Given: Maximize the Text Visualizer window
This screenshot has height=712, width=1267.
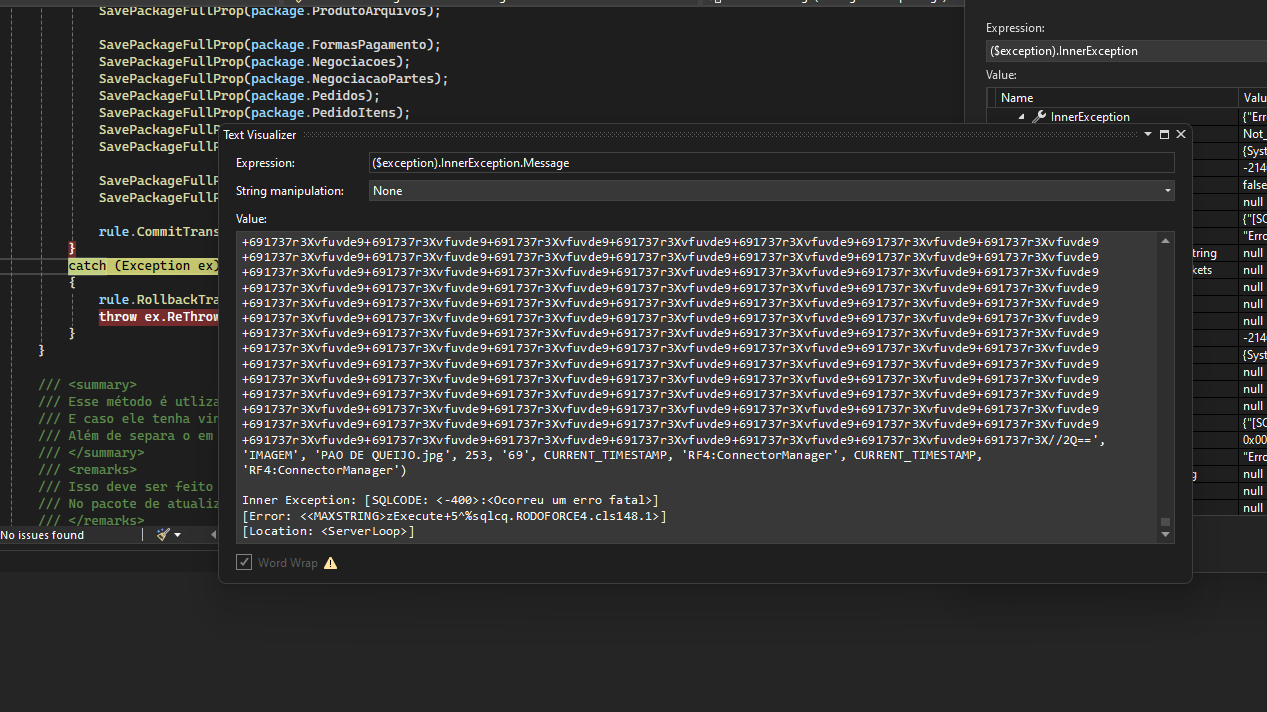Looking at the screenshot, I should point(1164,134).
